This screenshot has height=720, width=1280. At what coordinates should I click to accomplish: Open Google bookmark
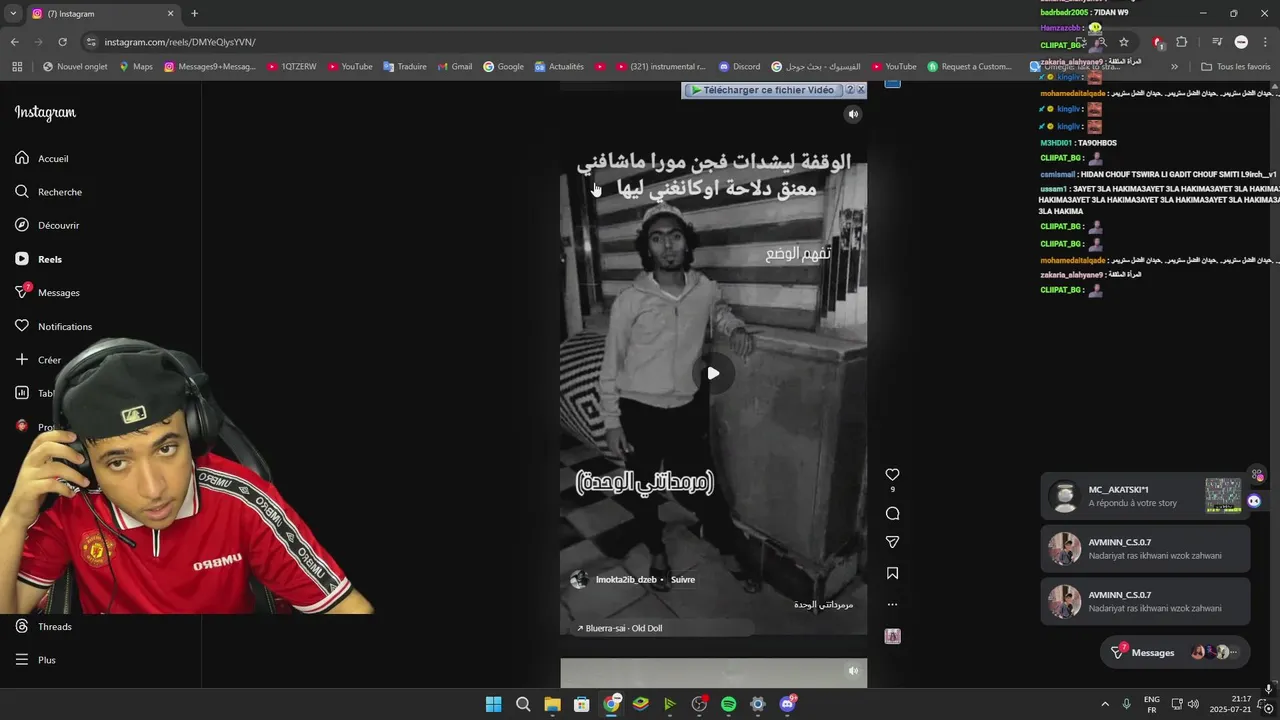pyautogui.click(x=503, y=67)
